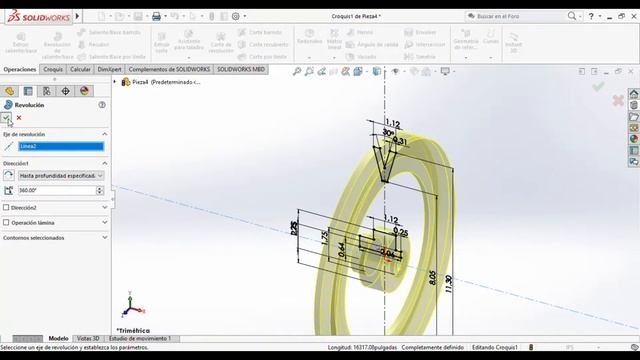Click Zoom to Fit magnifier in view toolbar
This screenshot has width=640, height=360.
tap(297, 71)
